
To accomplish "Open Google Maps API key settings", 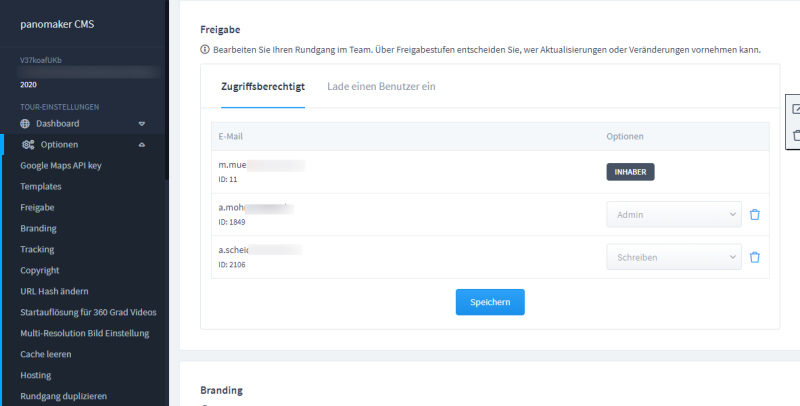I will (x=61, y=165).
